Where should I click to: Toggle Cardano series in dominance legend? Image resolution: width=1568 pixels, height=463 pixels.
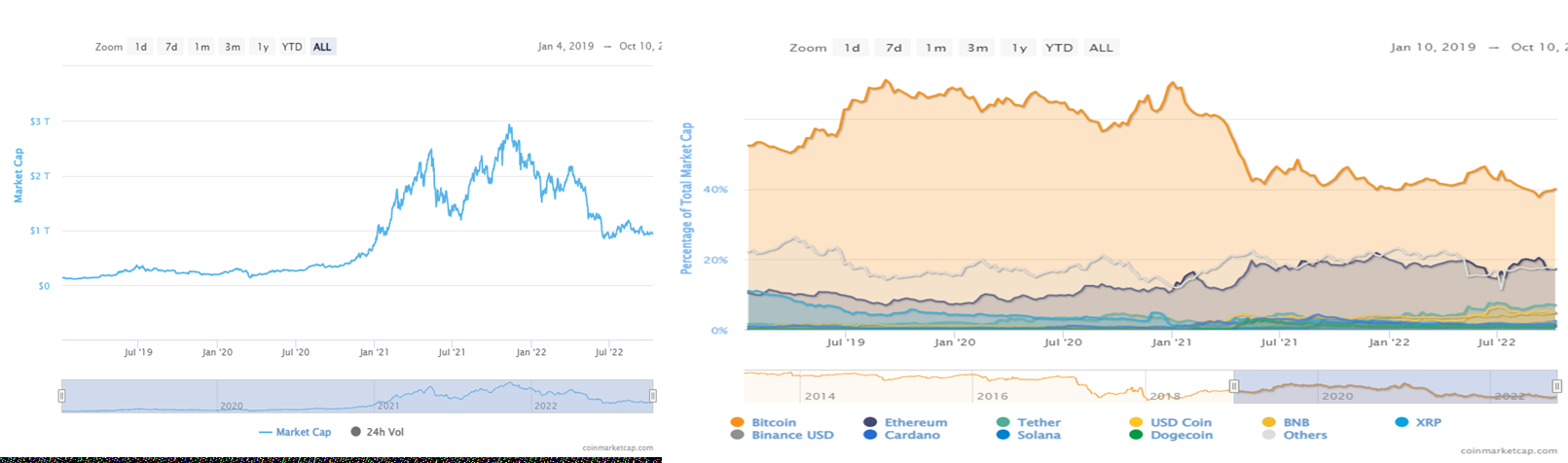click(901, 435)
